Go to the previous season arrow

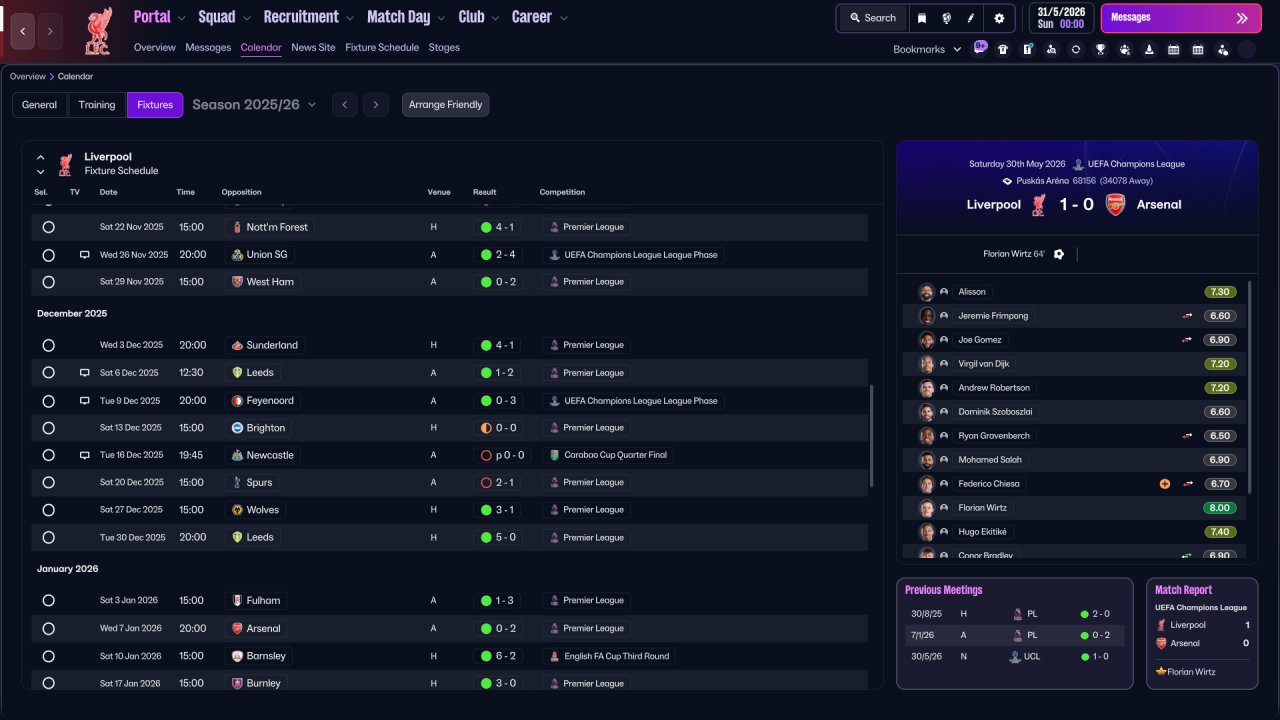coord(344,105)
